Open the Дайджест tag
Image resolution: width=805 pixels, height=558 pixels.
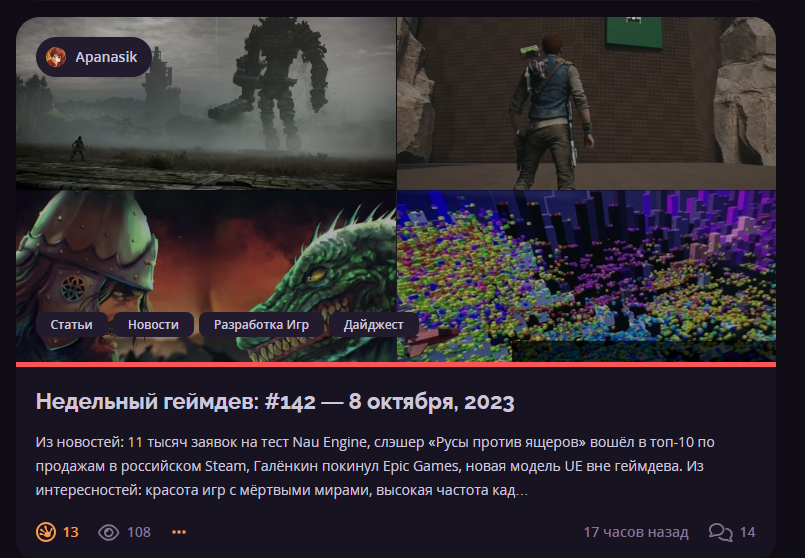pyautogui.click(x=373, y=324)
